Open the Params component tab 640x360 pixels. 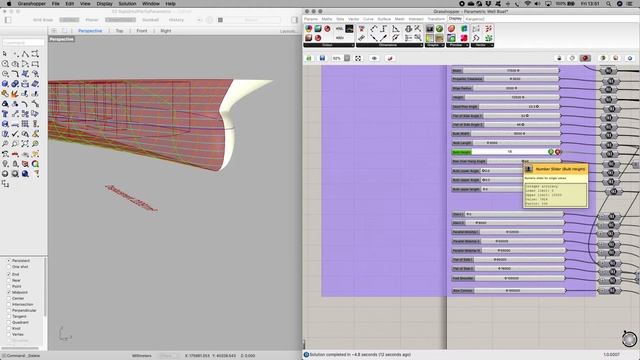pos(311,19)
